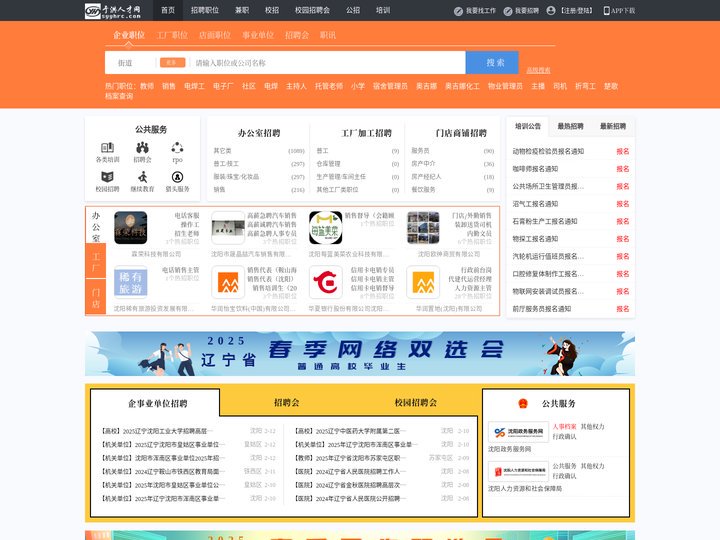Click the orange 更多 button in search bar
Image resolution: width=720 pixels, height=540 pixels.
pos(172,62)
